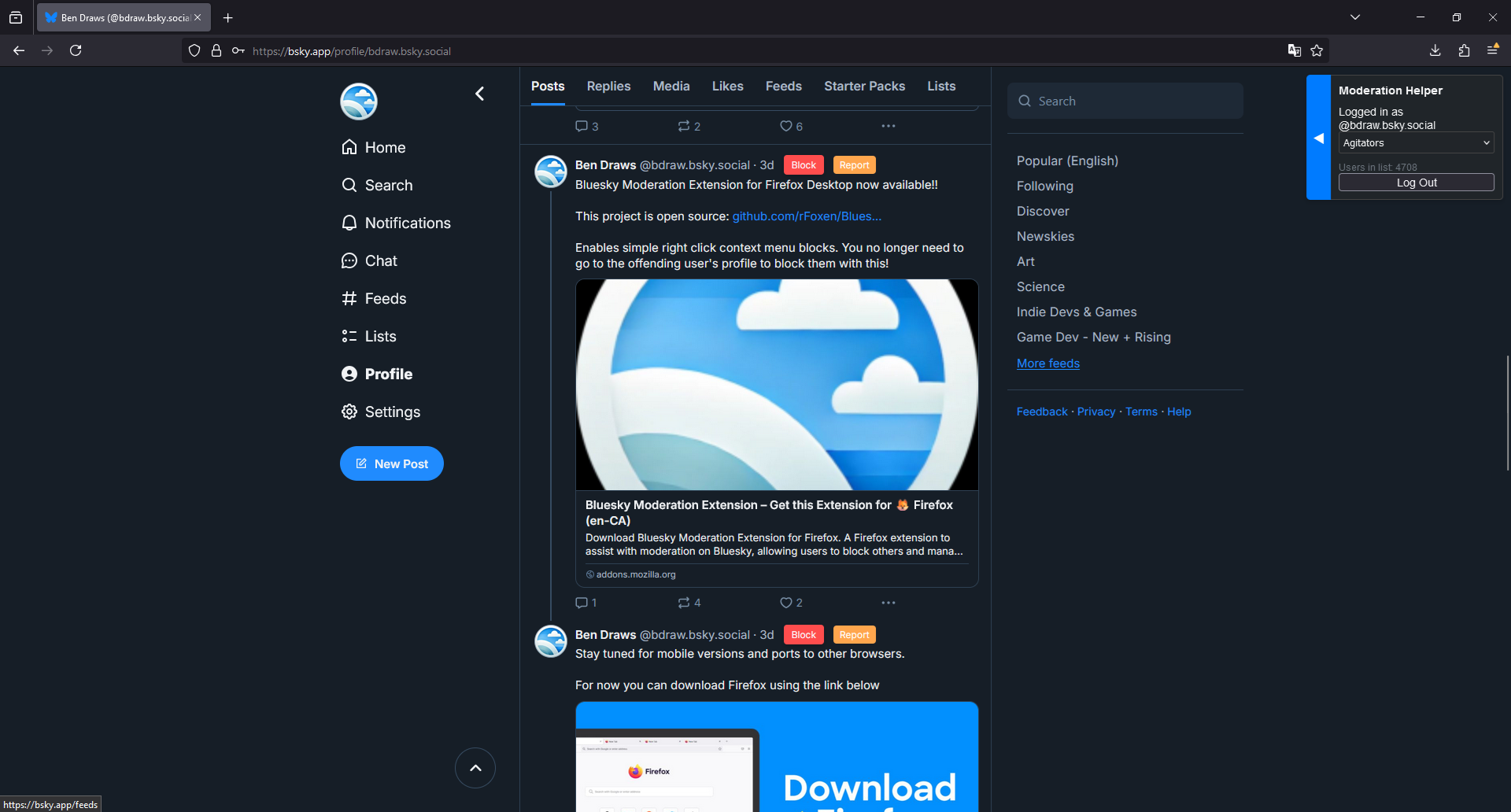Viewport: 1511px width, 812px height.
Task: Switch to the Posts tab
Action: (x=548, y=87)
